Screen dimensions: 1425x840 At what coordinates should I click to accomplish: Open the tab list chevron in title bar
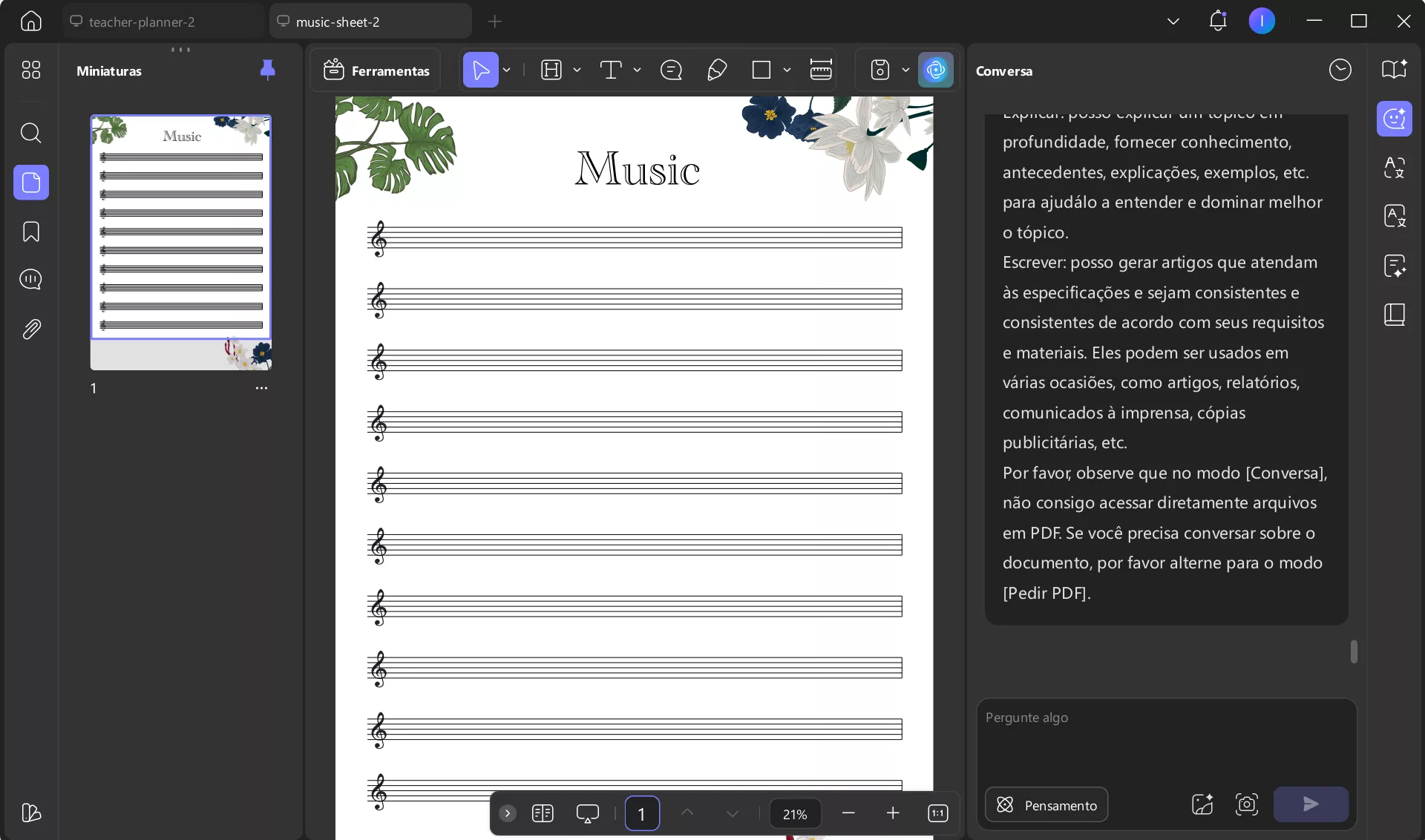click(x=1173, y=22)
